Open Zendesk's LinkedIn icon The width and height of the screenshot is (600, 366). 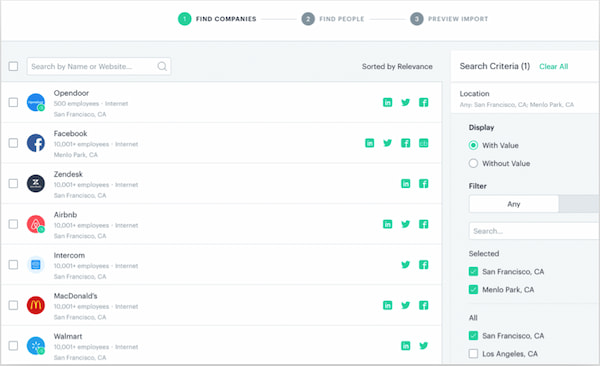[x=405, y=183]
